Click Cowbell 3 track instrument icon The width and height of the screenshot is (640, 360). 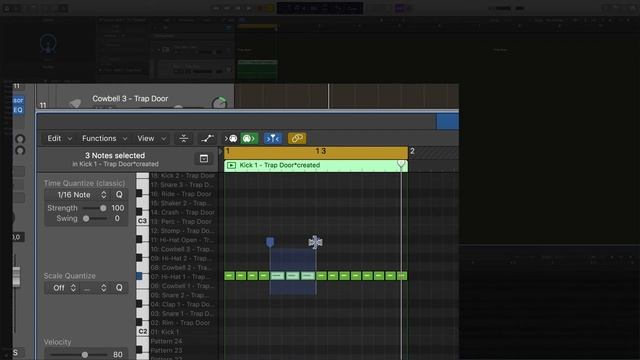(x=75, y=103)
